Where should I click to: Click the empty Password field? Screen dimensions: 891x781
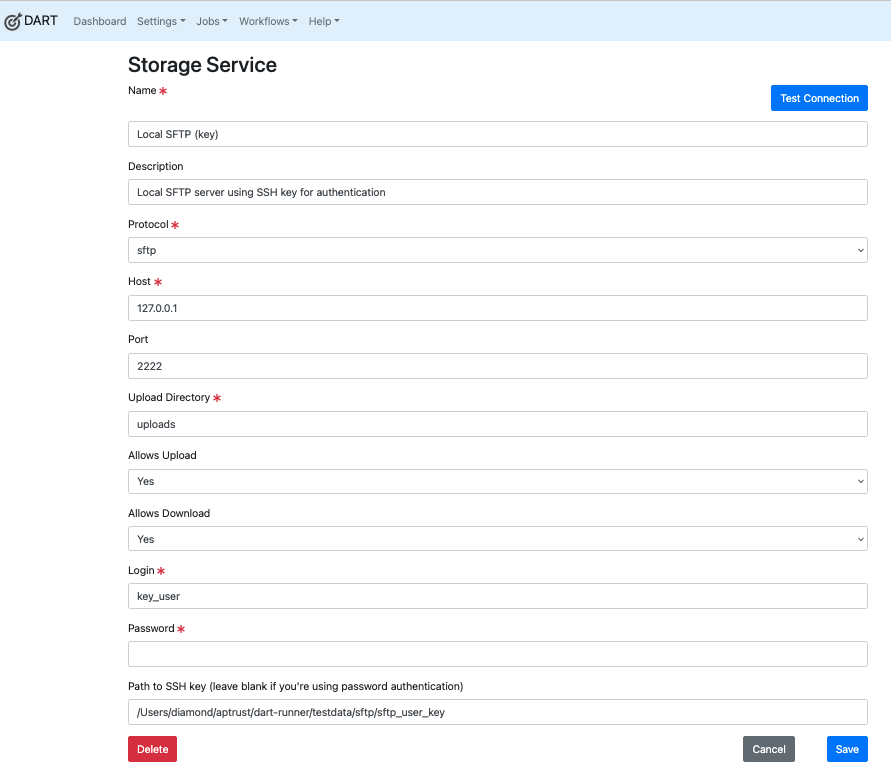(x=497, y=653)
